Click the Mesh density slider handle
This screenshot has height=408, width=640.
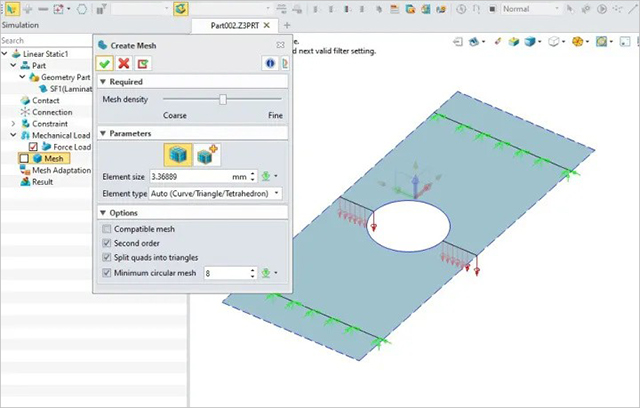tap(223, 99)
